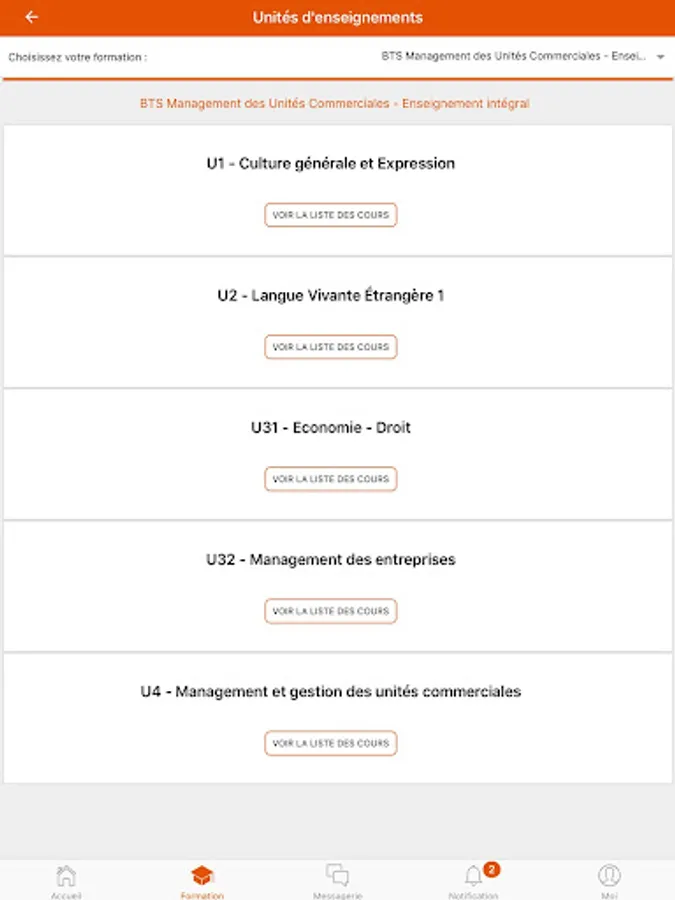Tap the notification badge showing 2

[x=491, y=869]
